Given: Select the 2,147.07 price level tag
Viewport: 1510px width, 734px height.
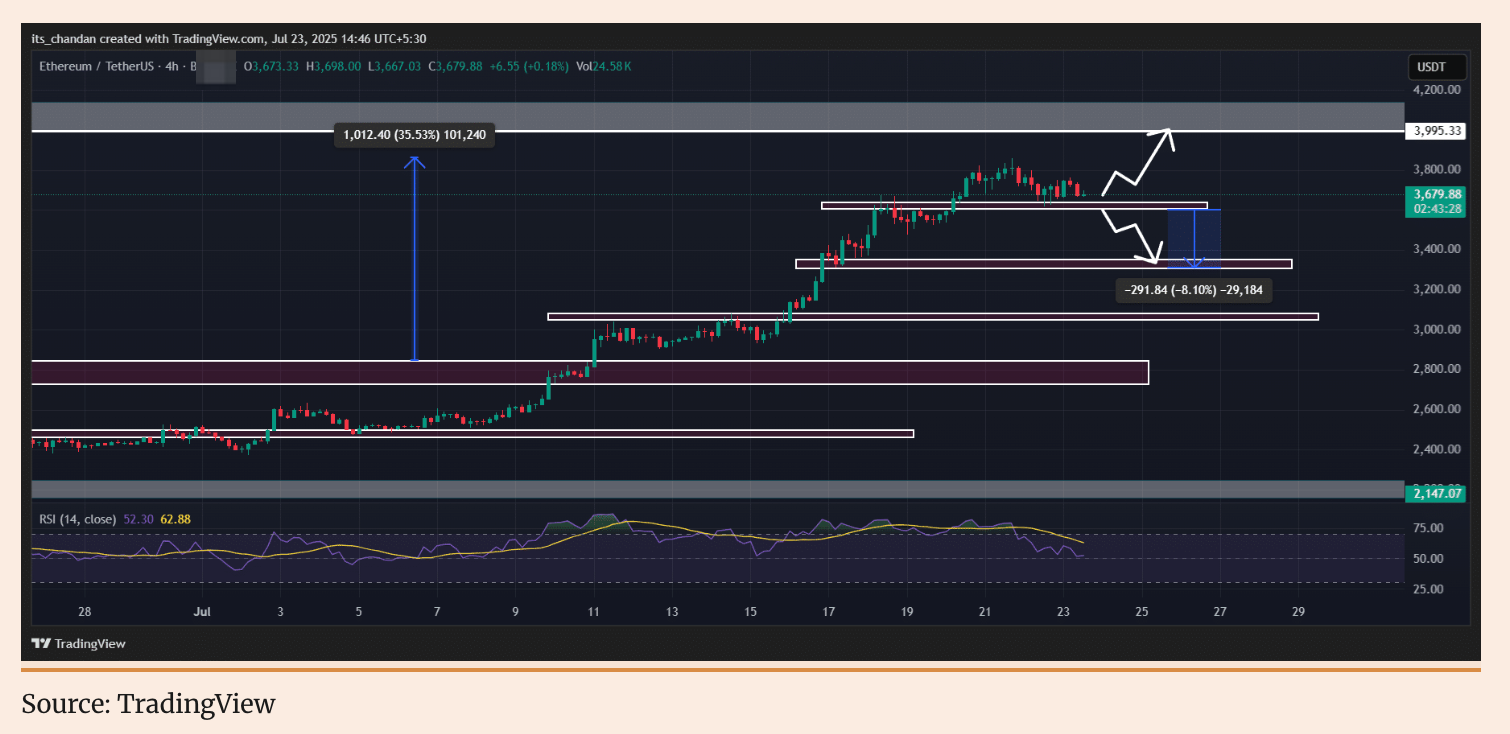Looking at the screenshot, I should 1435,494.
